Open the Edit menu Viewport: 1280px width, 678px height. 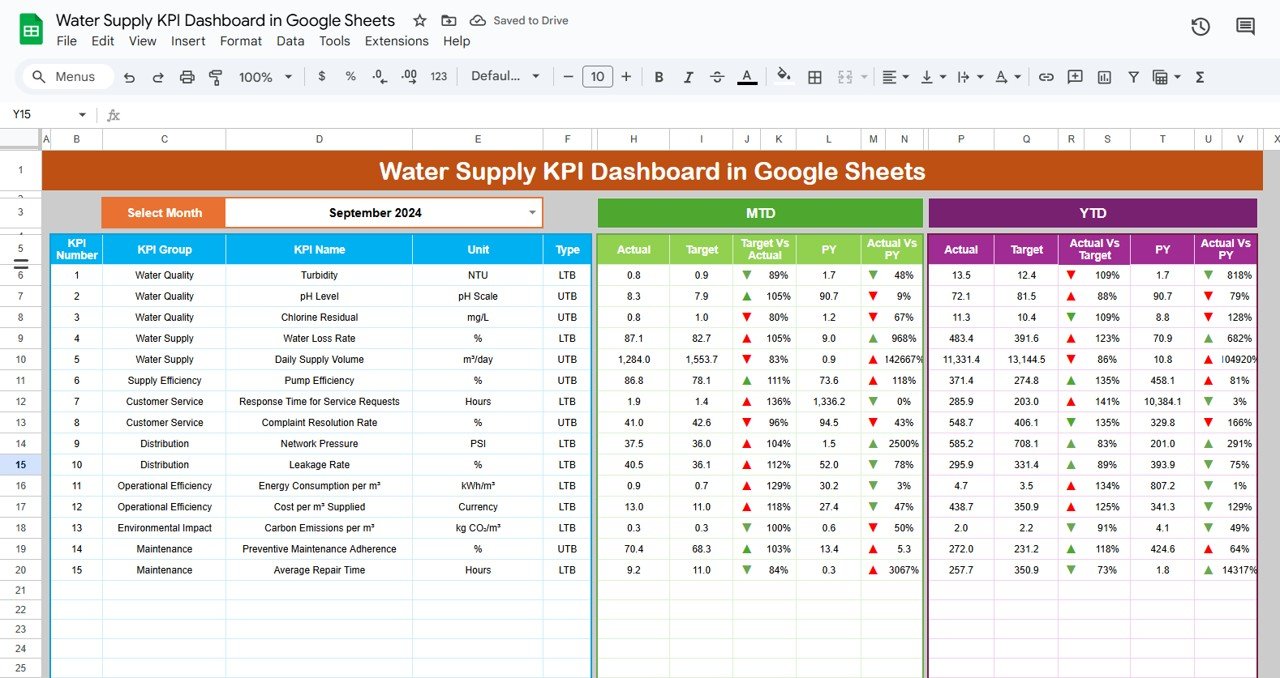(103, 41)
